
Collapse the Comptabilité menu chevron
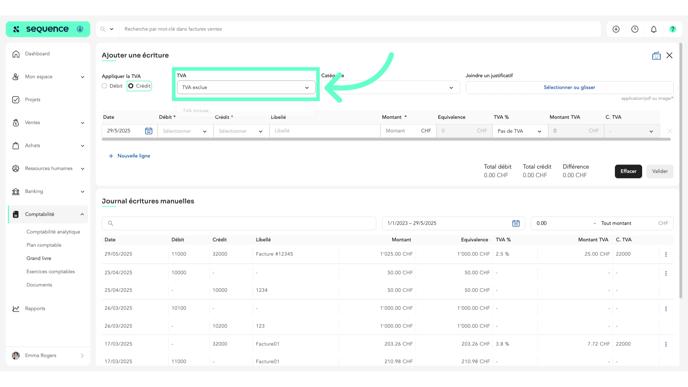[82, 215]
